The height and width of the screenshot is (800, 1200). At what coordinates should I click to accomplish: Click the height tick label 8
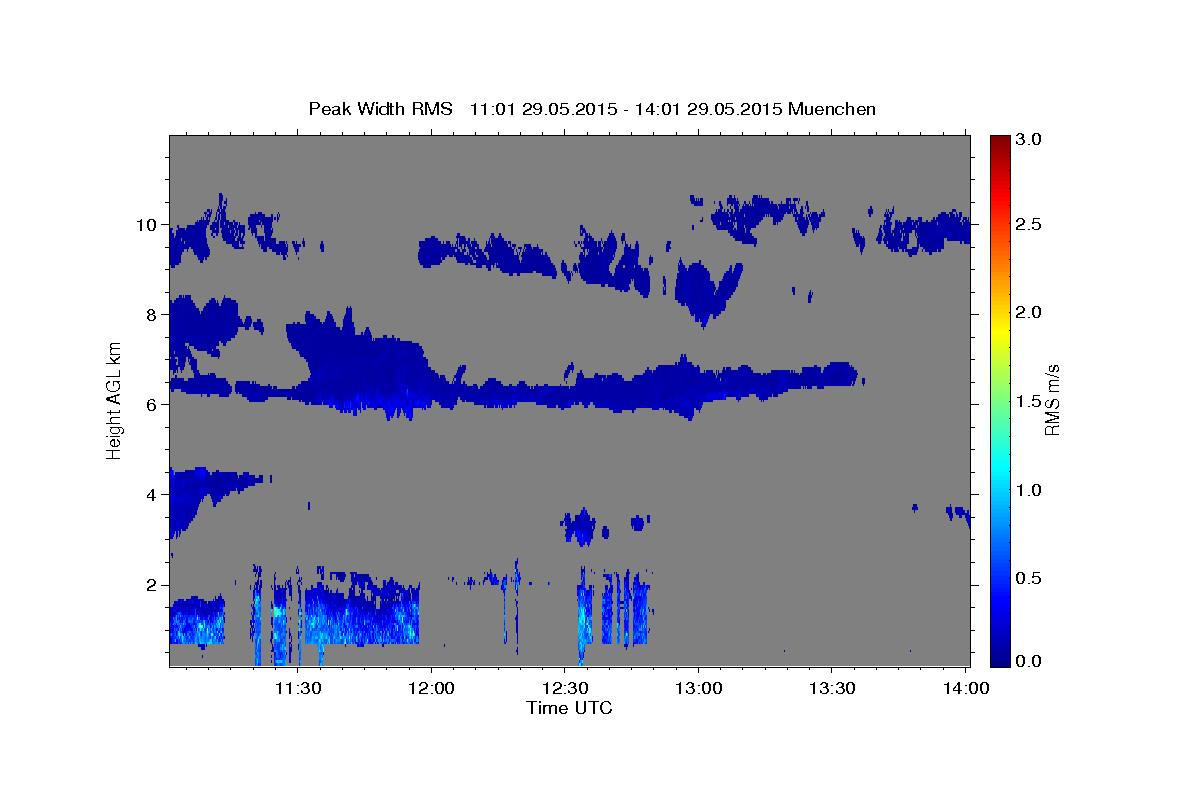click(x=152, y=315)
